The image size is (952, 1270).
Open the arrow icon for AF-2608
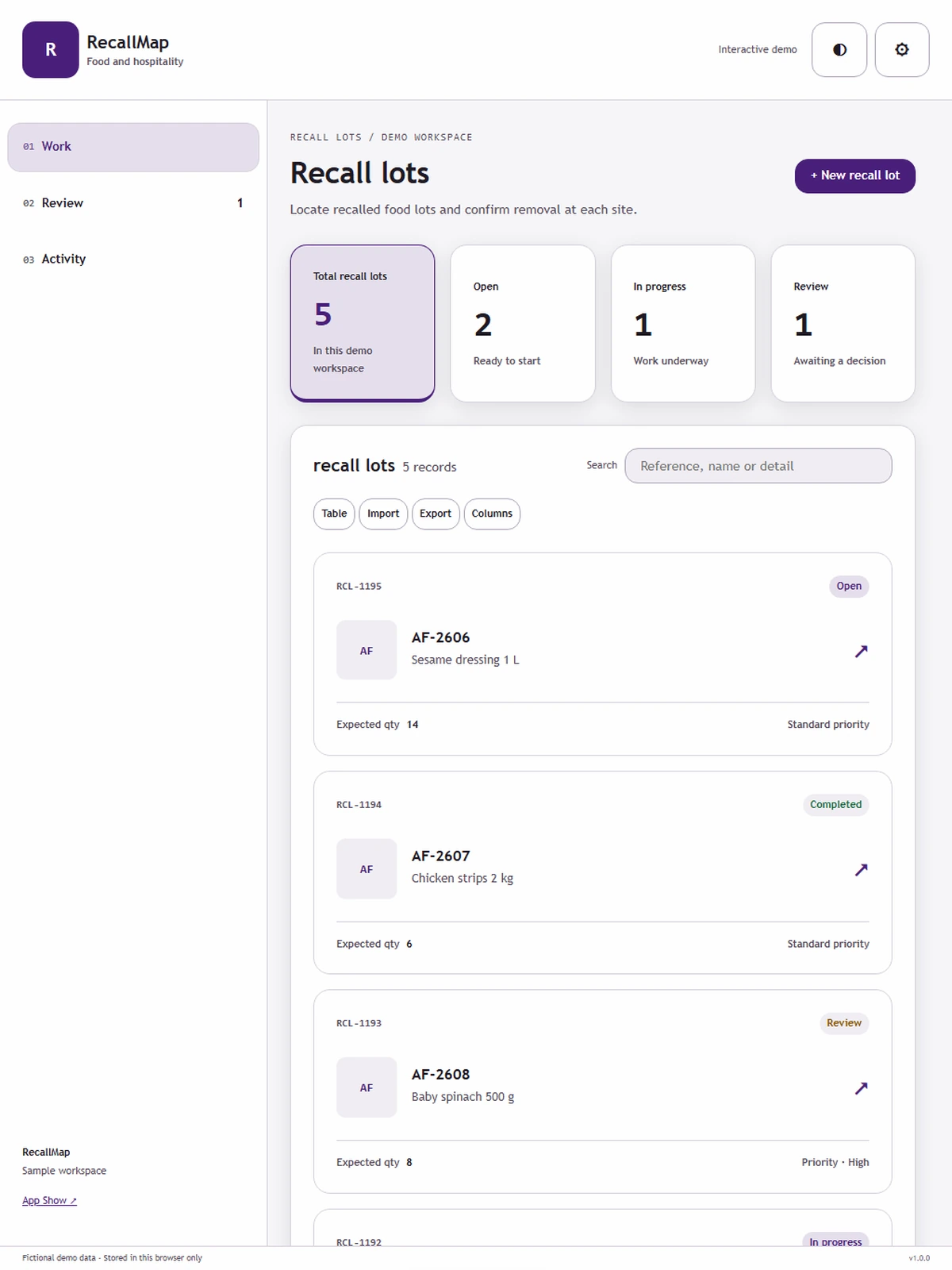(861, 1087)
